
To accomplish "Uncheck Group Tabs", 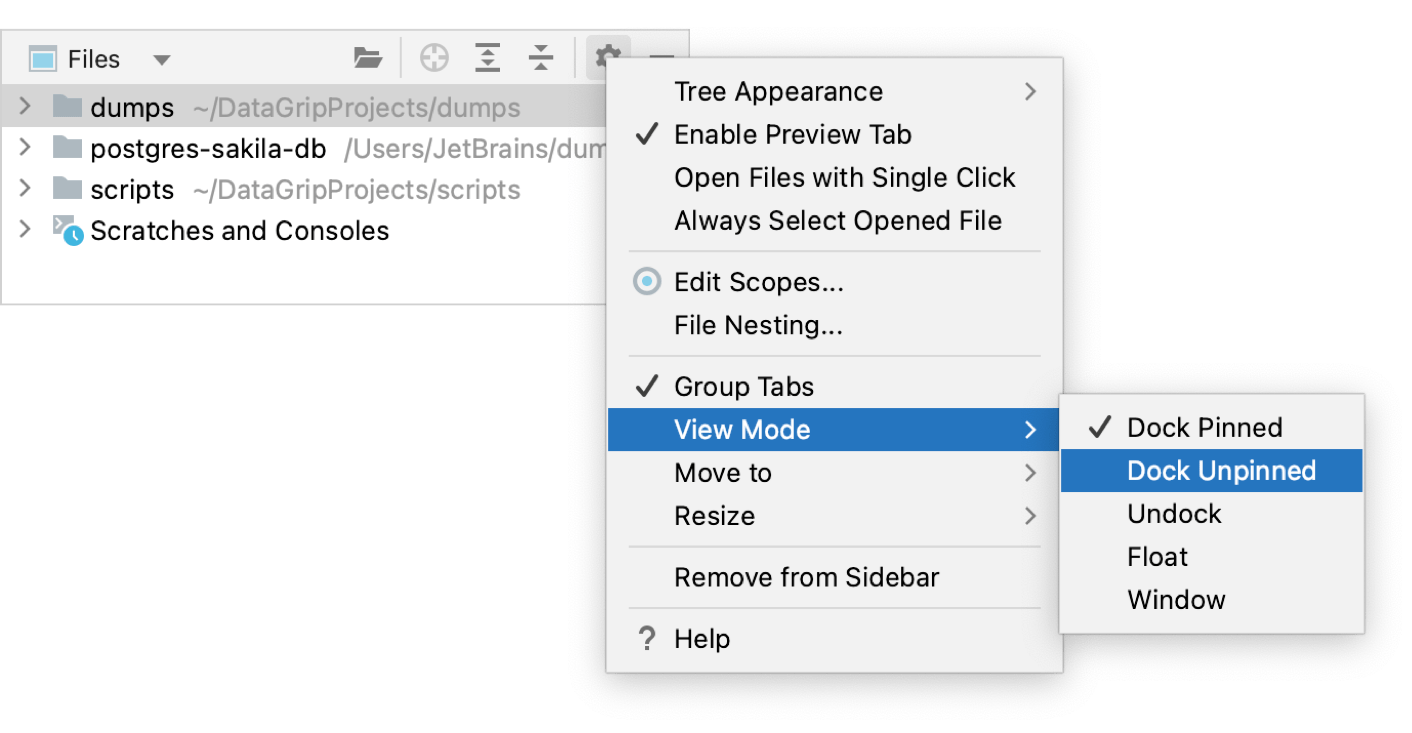I will [744, 386].
